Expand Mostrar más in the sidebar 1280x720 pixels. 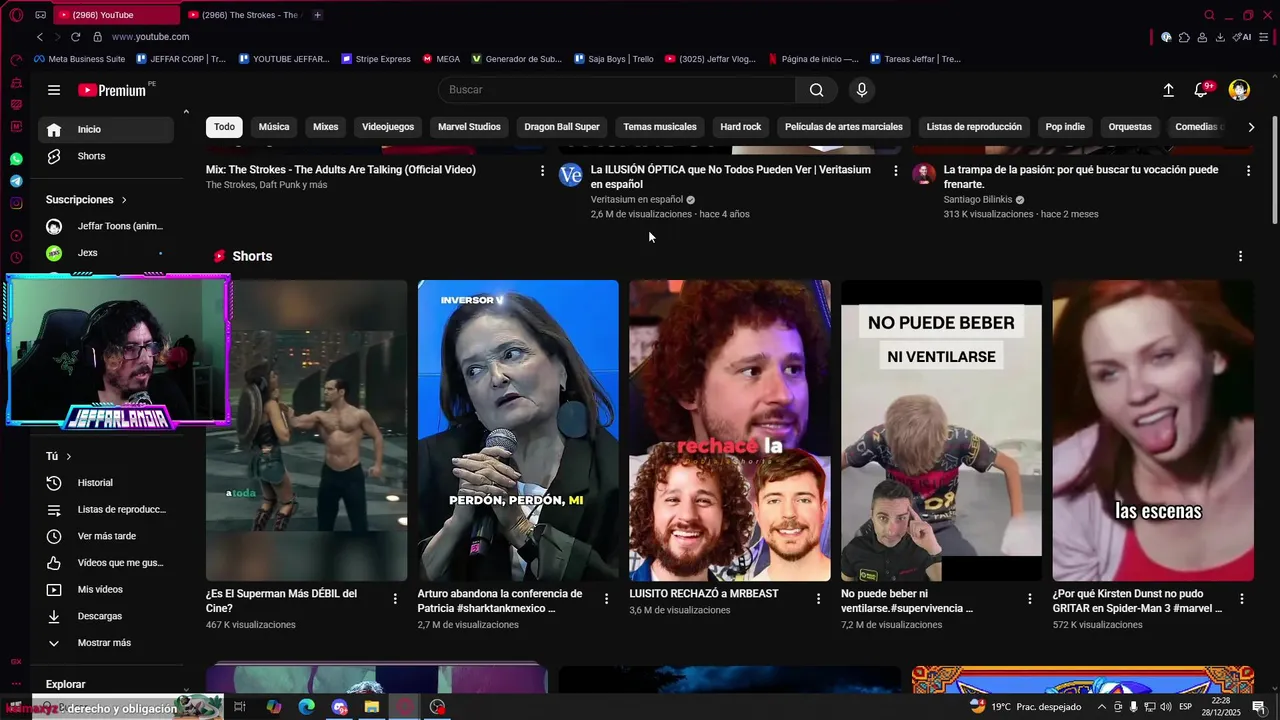(106, 643)
